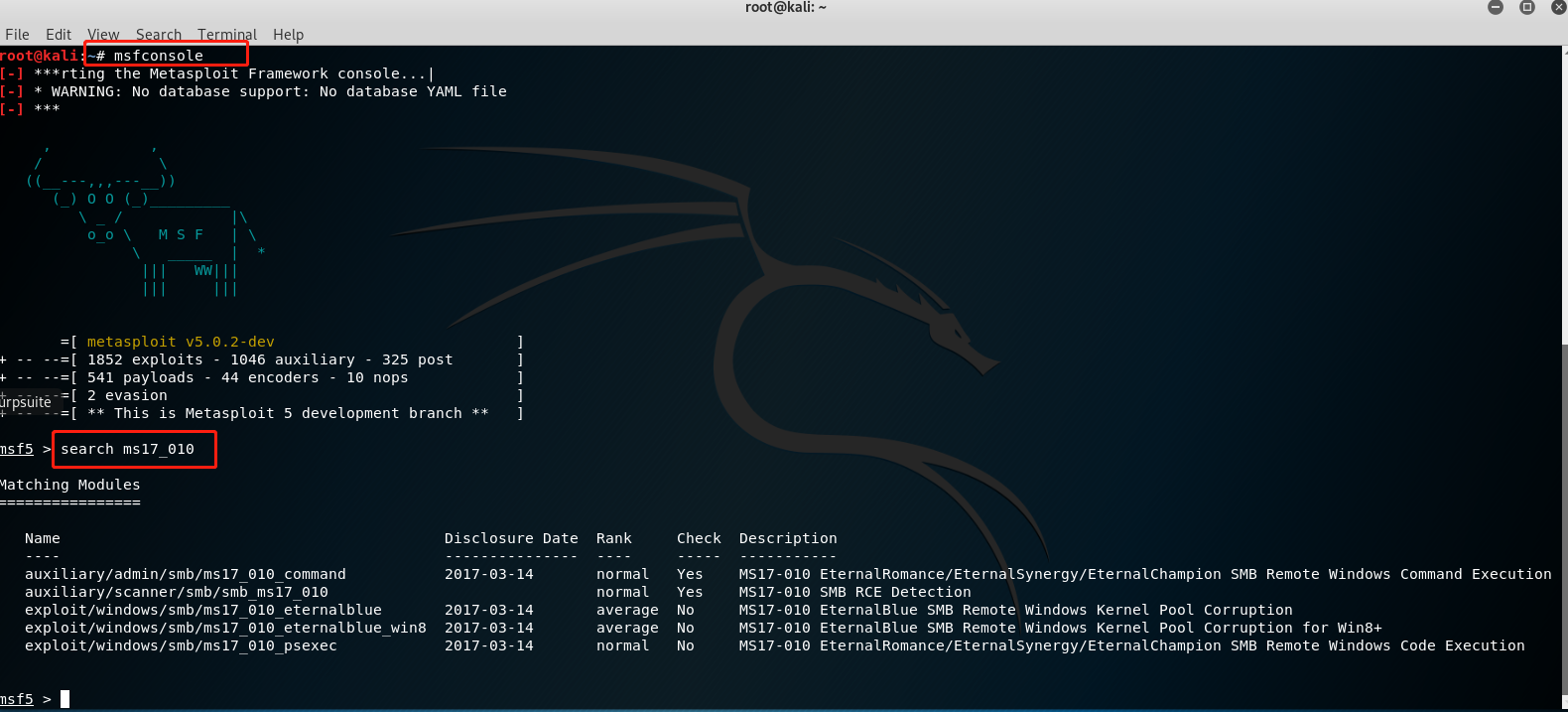Click the 'Description' column header
Screen dimensions: 1568x712
click(788, 538)
